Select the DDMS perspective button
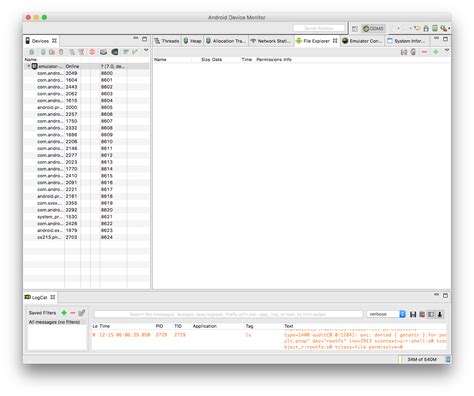 pyautogui.click(x=373, y=29)
